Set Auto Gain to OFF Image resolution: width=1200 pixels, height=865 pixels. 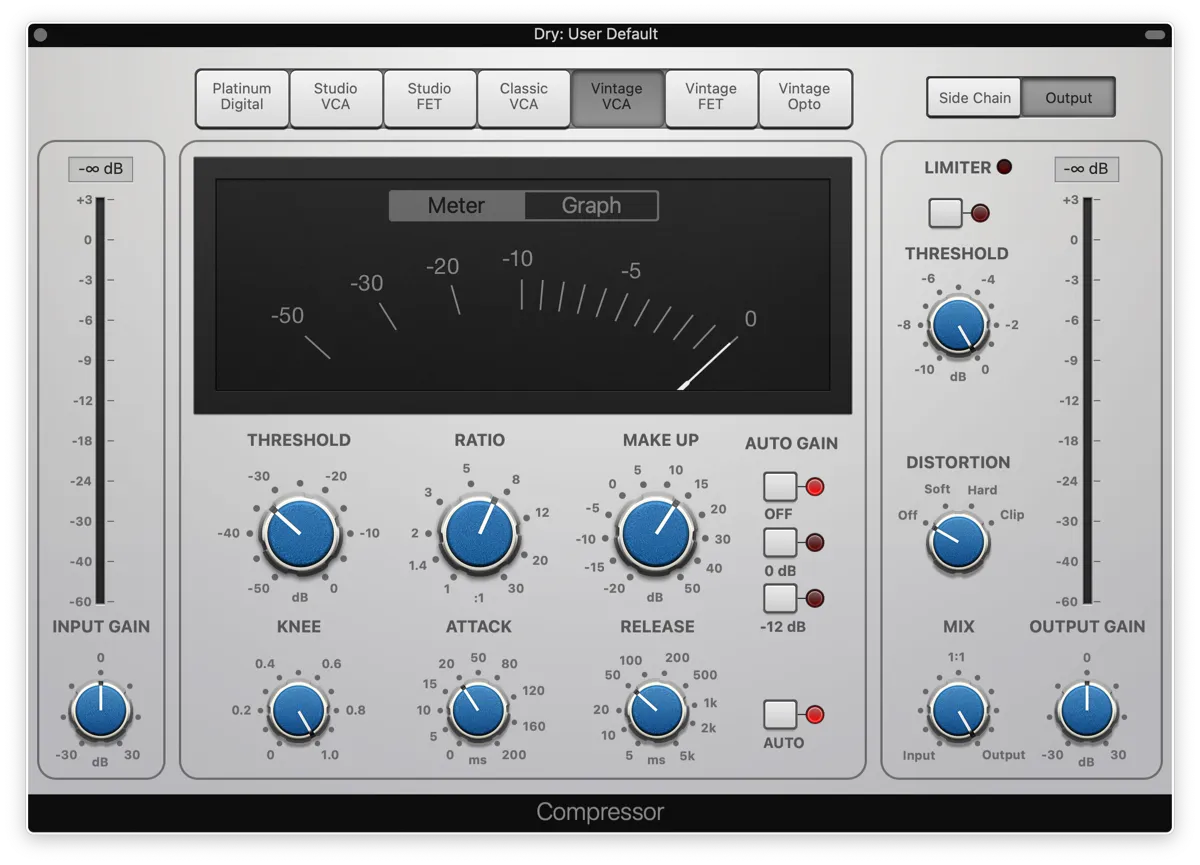tap(780, 487)
